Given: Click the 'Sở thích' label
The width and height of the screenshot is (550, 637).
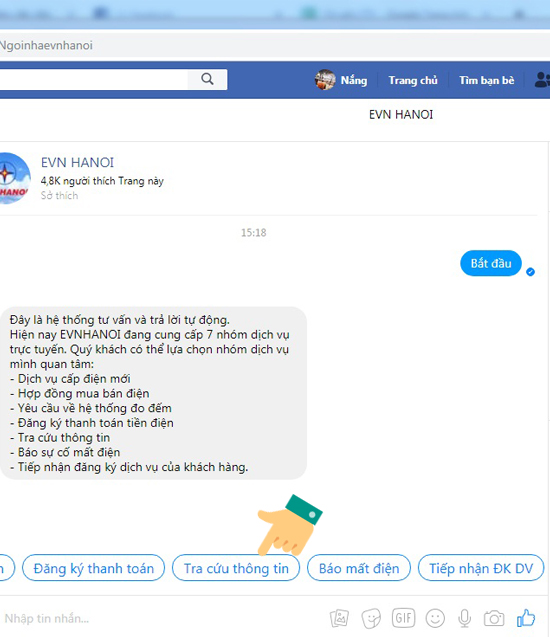Looking at the screenshot, I should tap(59, 195).
